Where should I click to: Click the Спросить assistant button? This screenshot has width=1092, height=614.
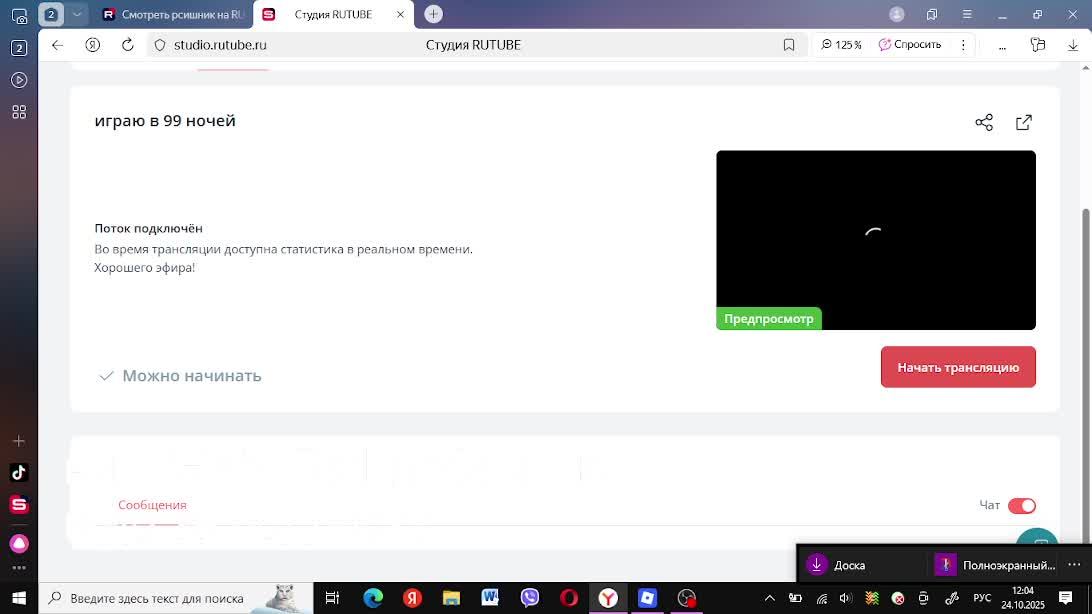coord(910,45)
